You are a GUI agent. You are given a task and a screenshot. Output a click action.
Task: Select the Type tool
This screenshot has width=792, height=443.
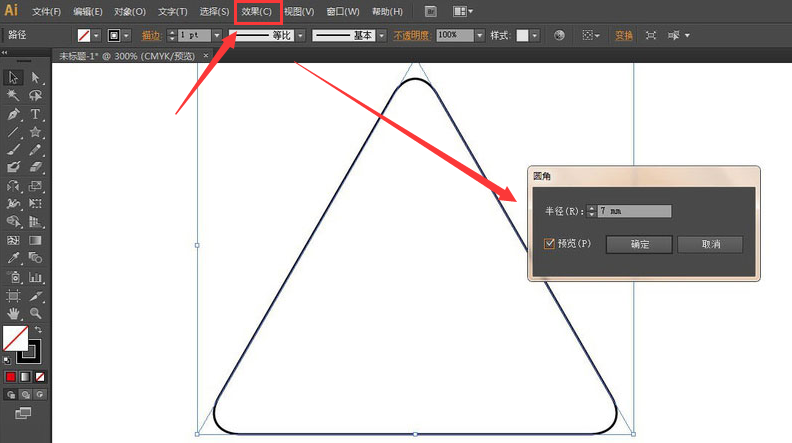click(36, 115)
